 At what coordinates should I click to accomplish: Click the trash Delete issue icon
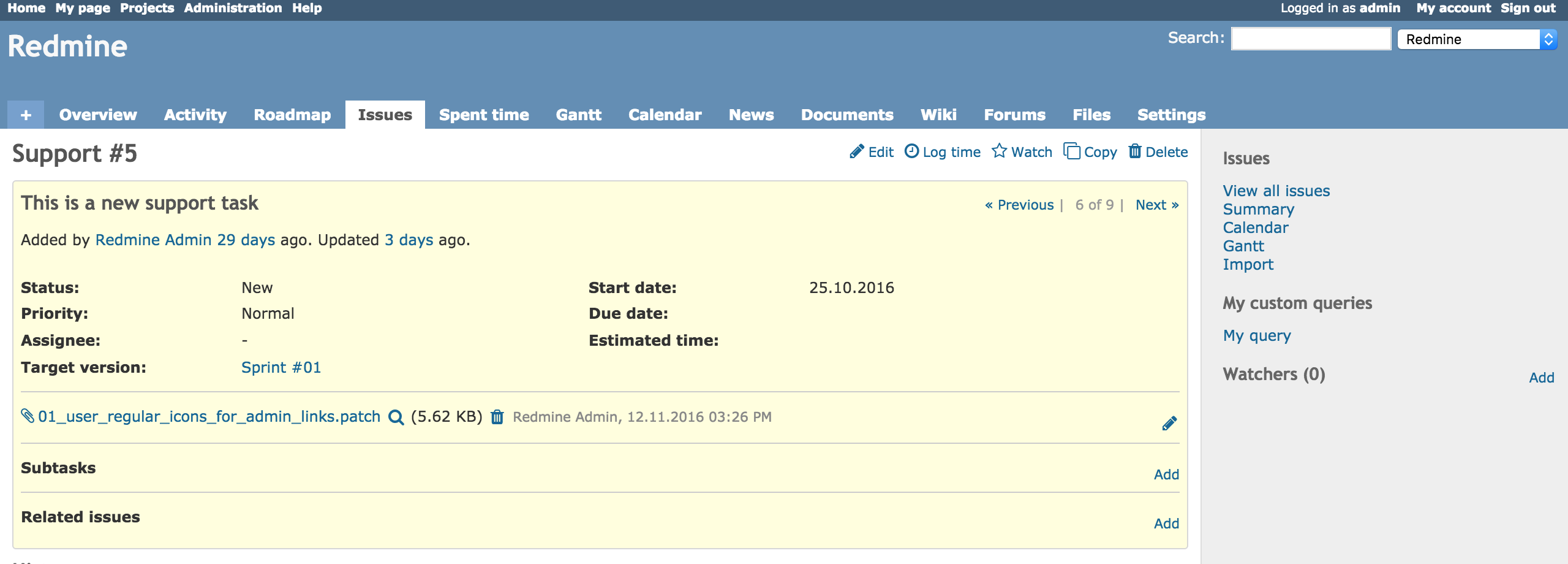pyautogui.click(x=1135, y=151)
